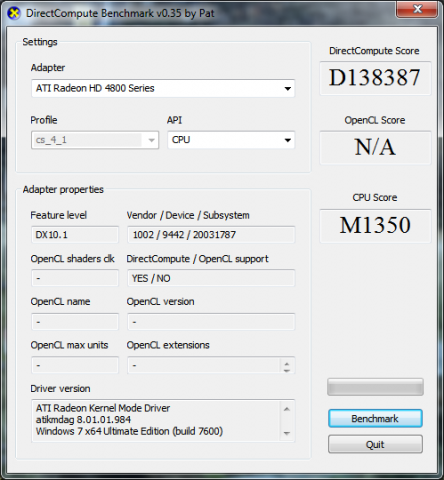Click the benchmark progress bar

pyautogui.click(x=375, y=387)
